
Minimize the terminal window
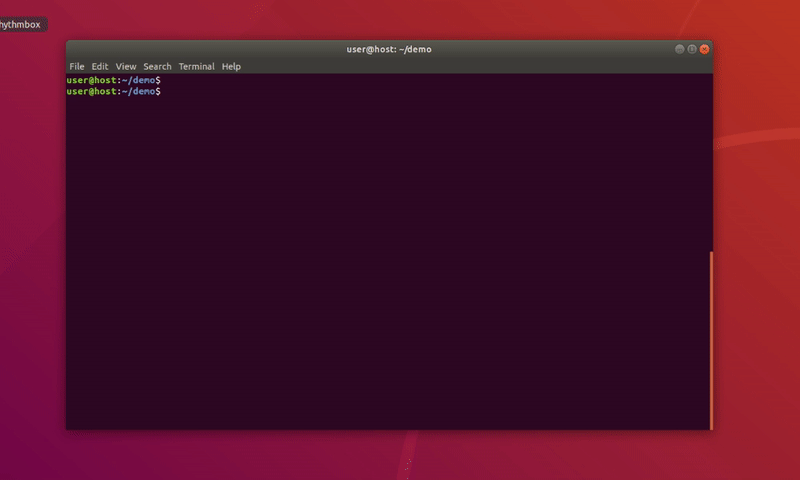pos(679,49)
